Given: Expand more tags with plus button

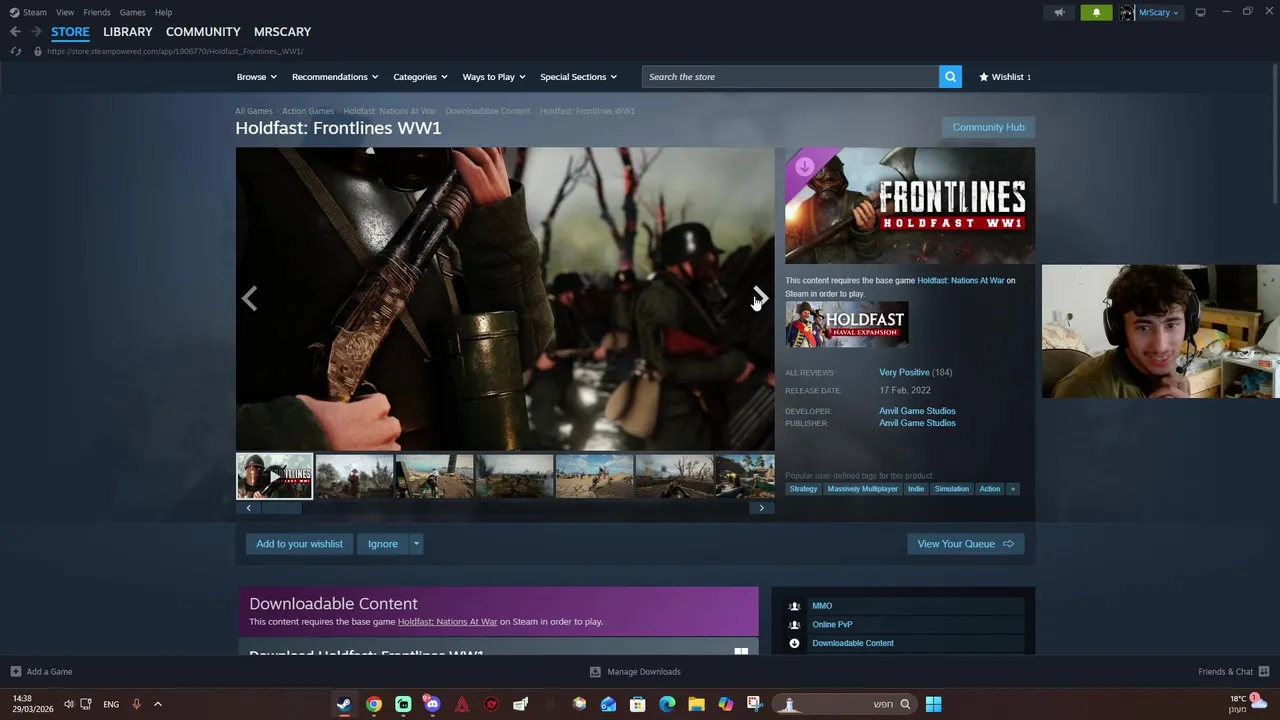Looking at the screenshot, I should 1012,489.
